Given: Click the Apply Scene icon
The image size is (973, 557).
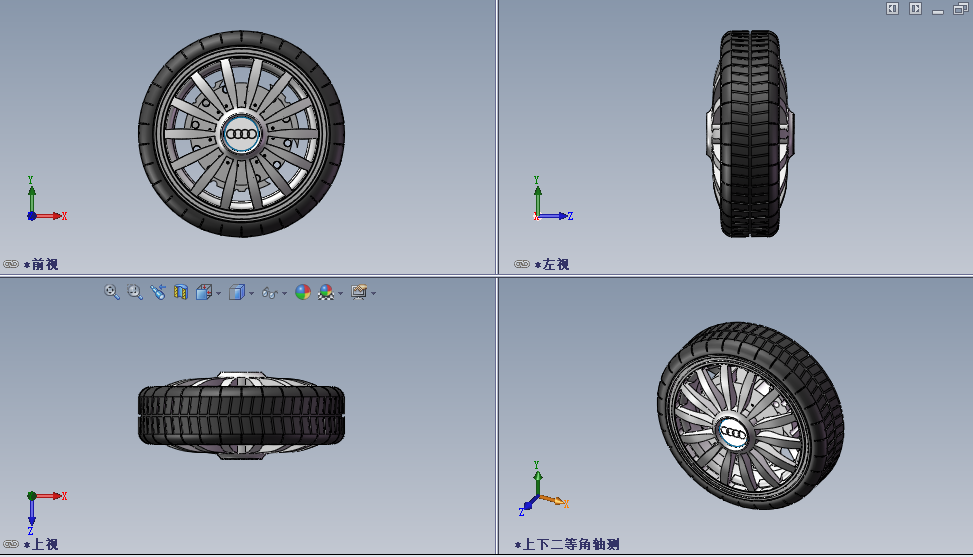Looking at the screenshot, I should coord(326,292).
